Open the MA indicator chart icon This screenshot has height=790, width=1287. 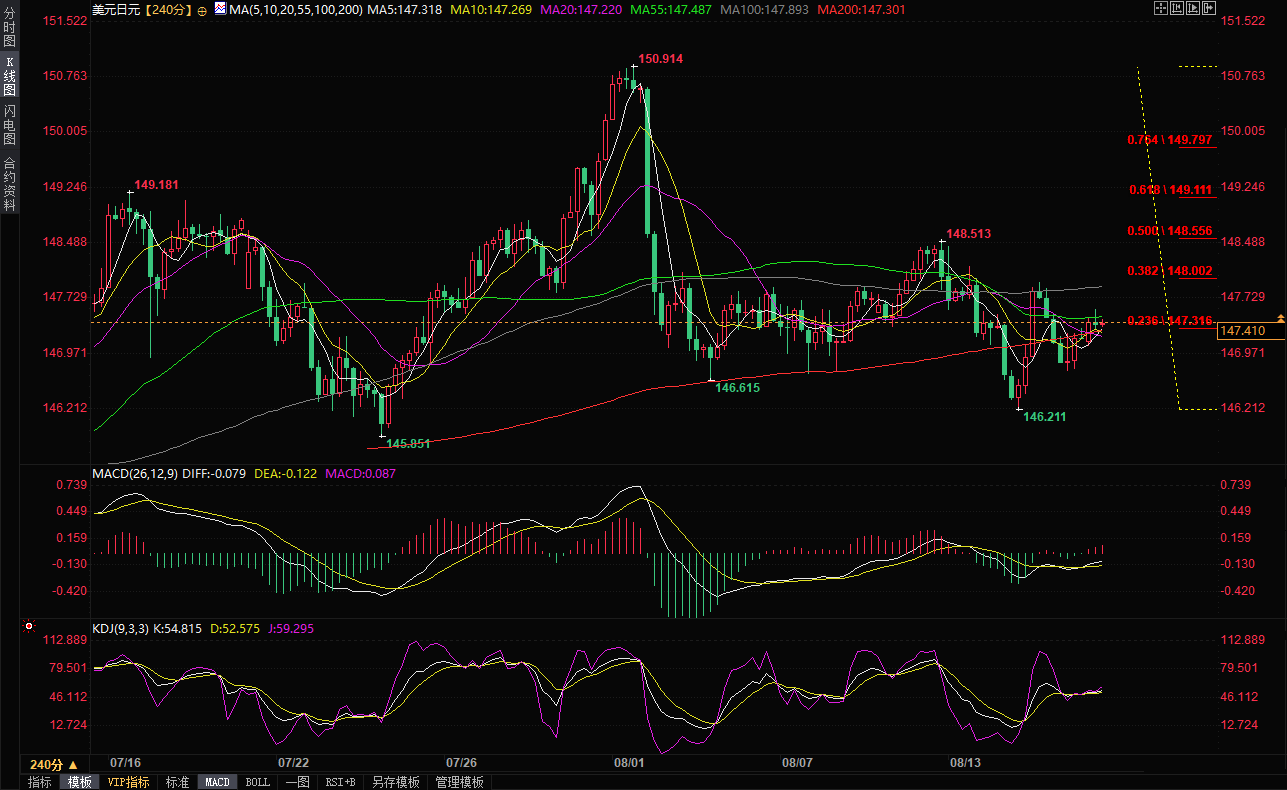pyautogui.click(x=220, y=9)
